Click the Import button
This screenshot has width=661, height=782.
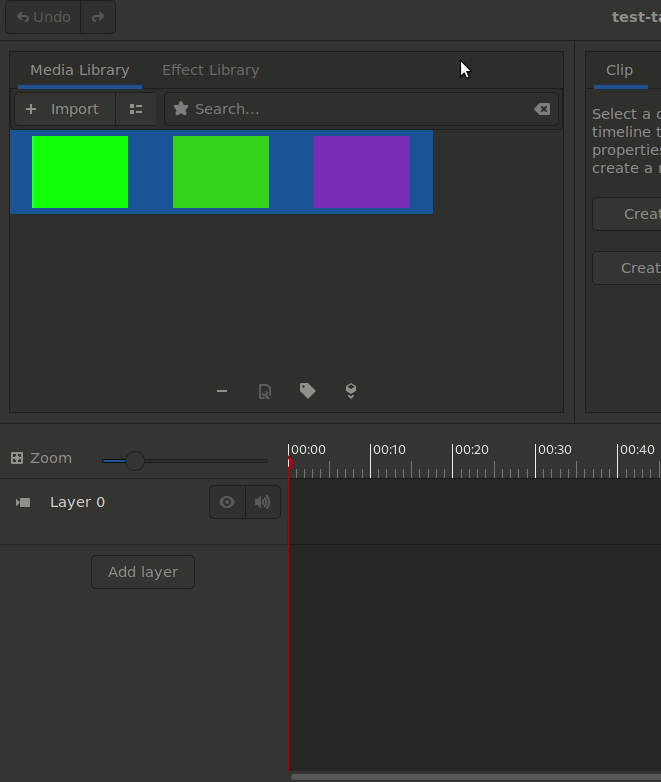click(x=64, y=109)
